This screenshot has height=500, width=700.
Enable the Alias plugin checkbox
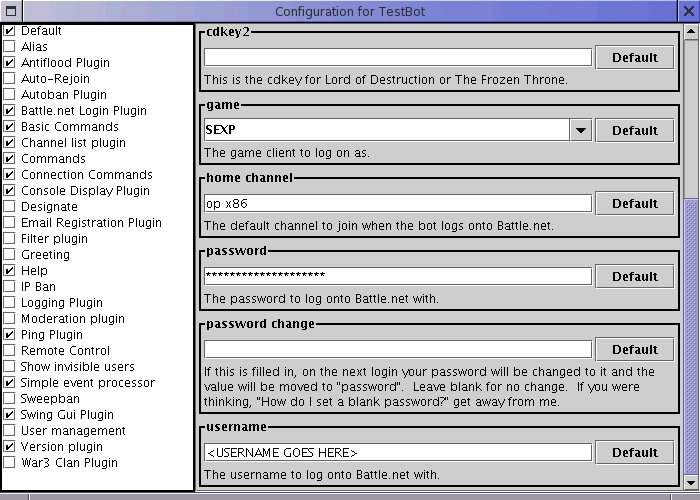(9, 46)
